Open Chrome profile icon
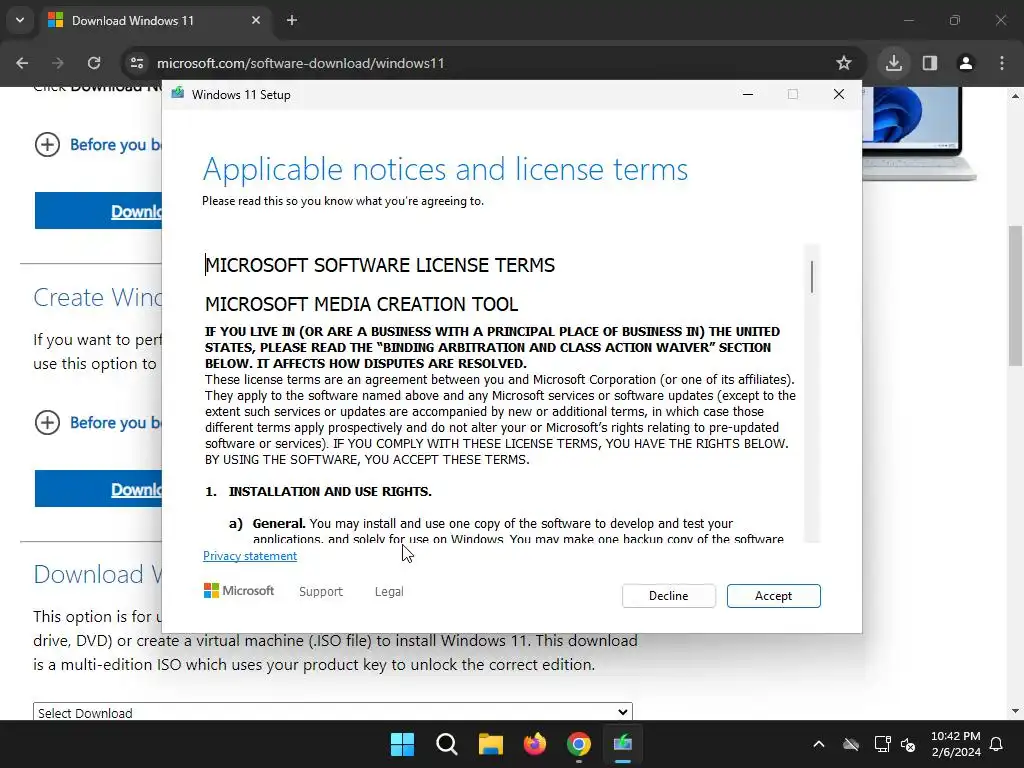Screen dimensions: 1024x768 pos(966,63)
